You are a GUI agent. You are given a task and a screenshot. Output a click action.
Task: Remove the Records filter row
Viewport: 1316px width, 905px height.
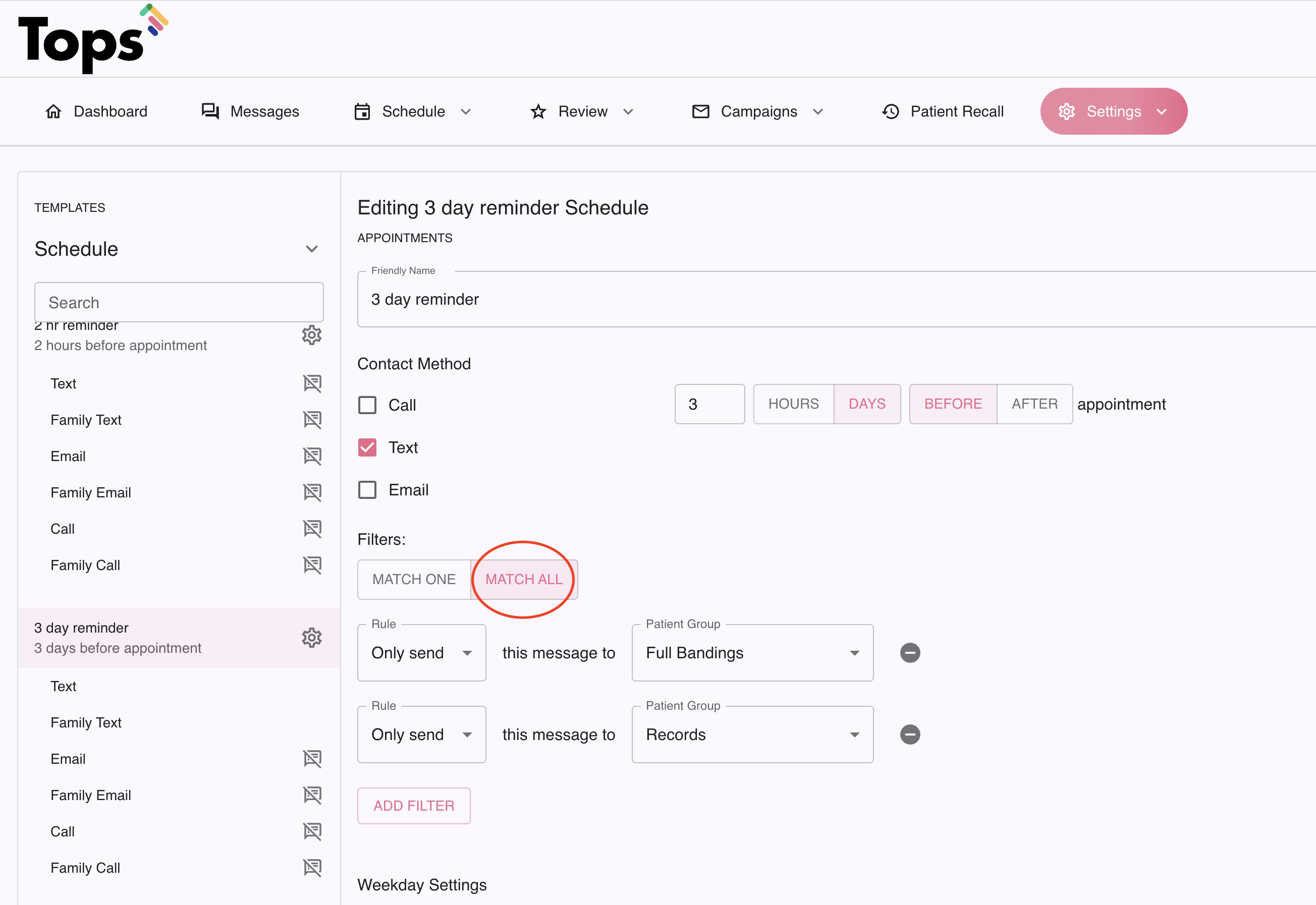pos(910,734)
